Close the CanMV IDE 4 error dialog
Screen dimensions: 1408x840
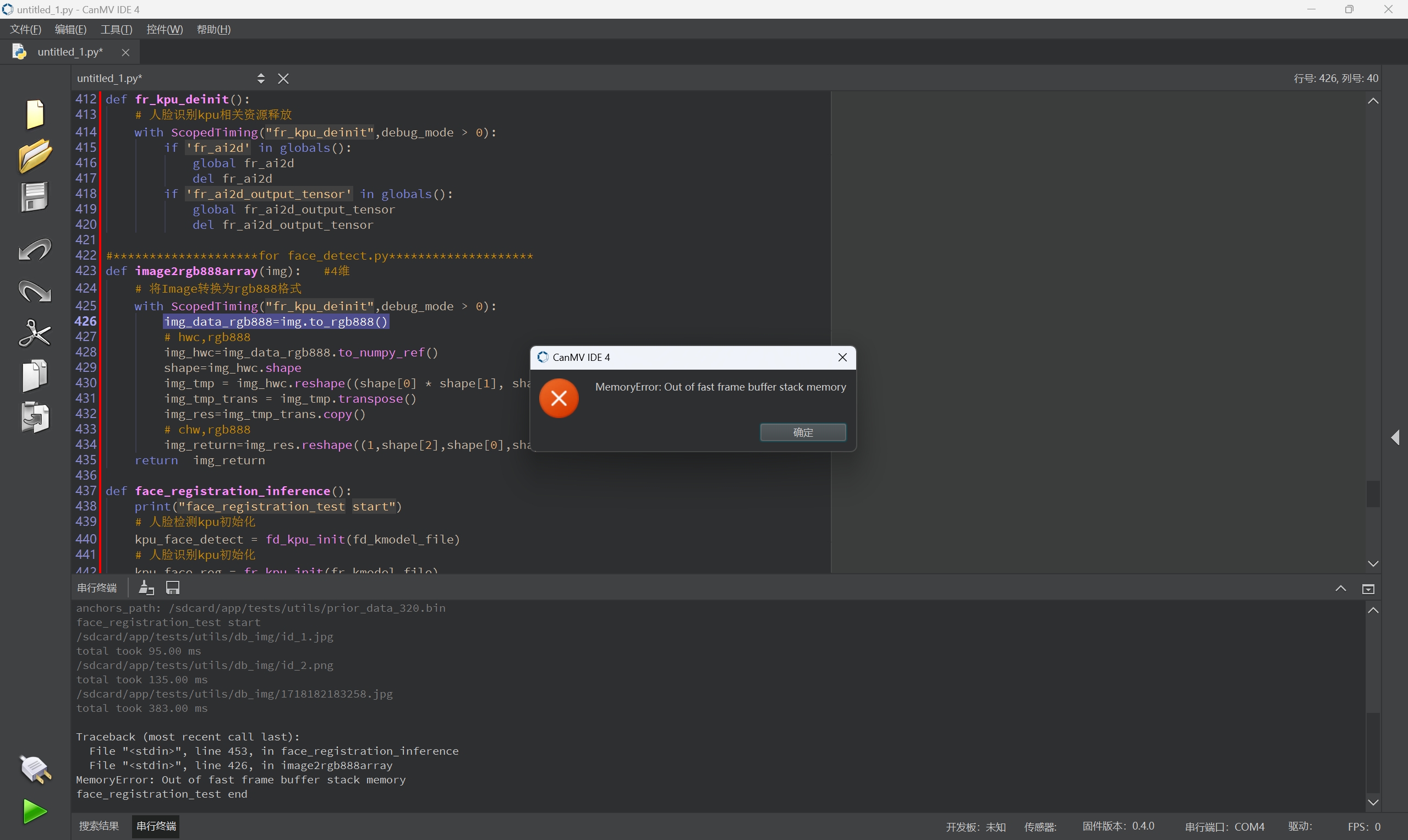[842, 357]
